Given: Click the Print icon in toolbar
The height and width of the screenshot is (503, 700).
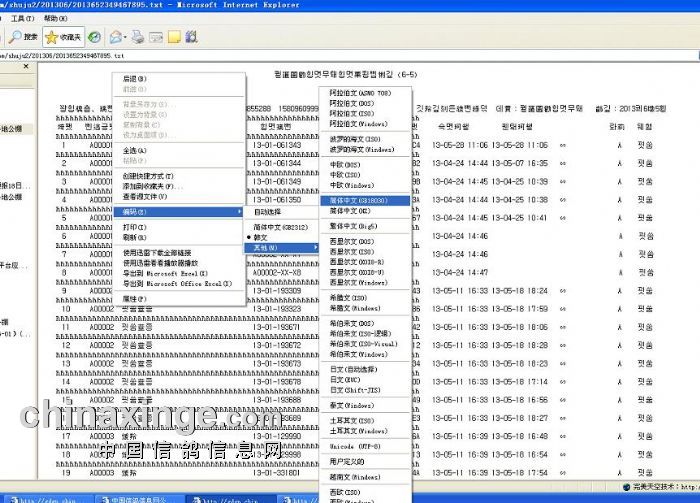Looking at the screenshot, I should (138, 37).
